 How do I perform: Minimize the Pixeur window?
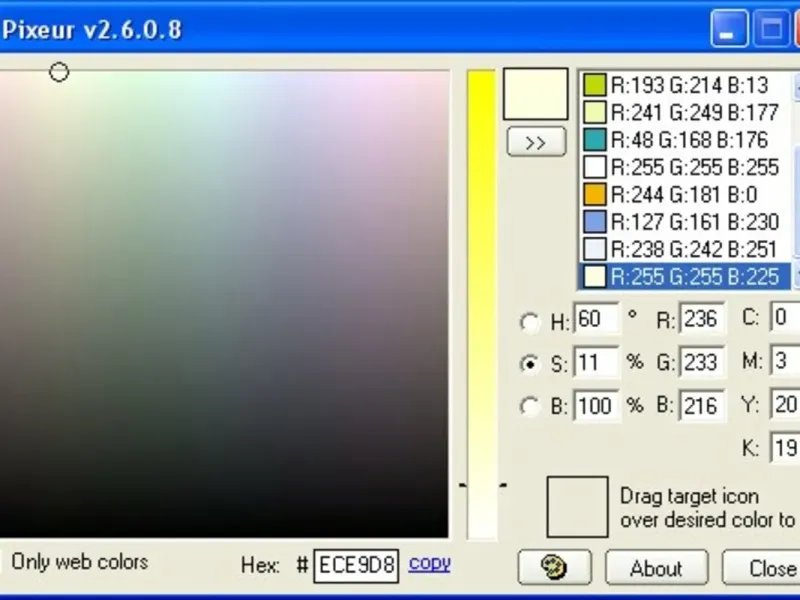730,29
